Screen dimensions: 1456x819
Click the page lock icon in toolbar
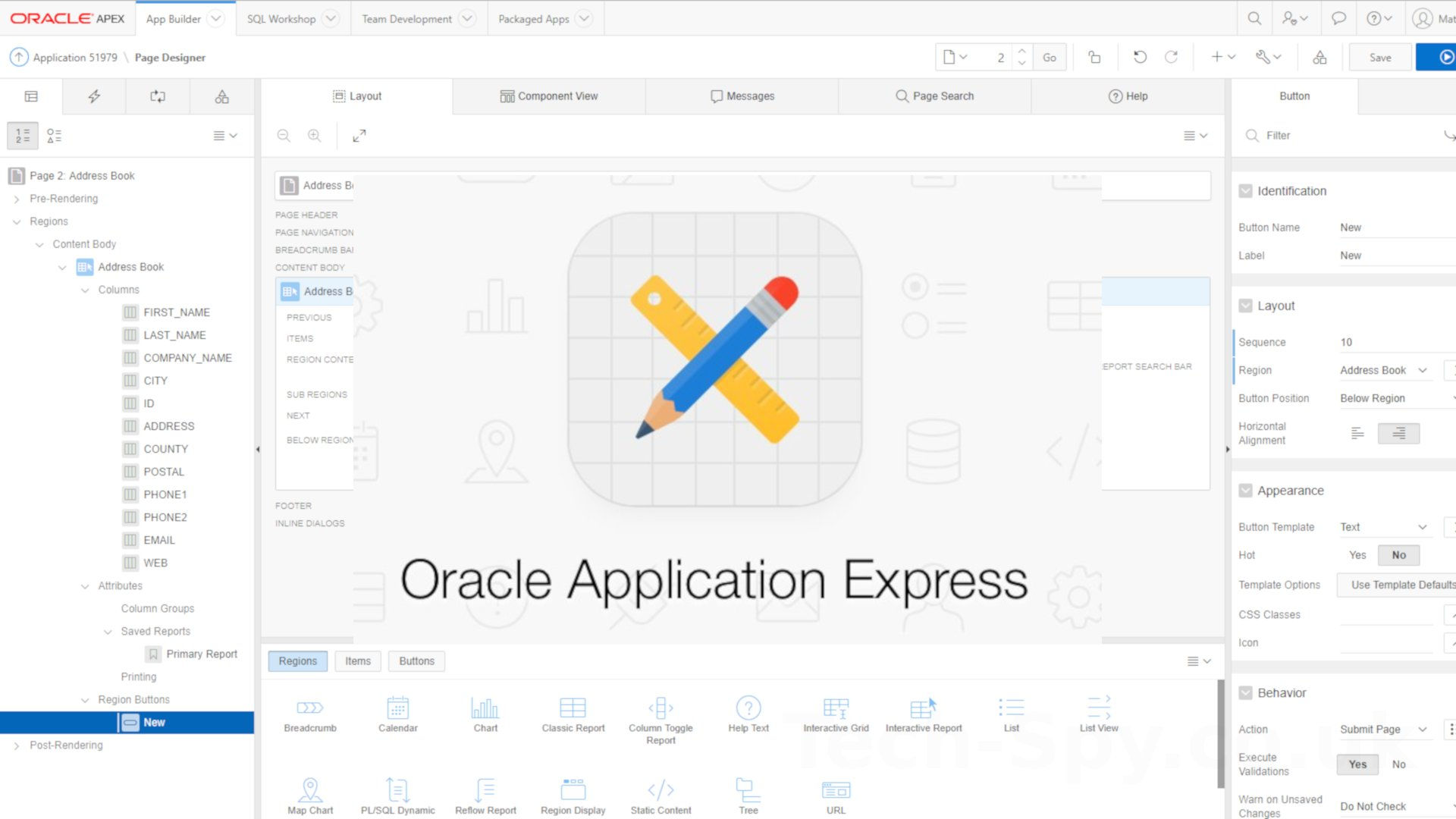[1094, 57]
